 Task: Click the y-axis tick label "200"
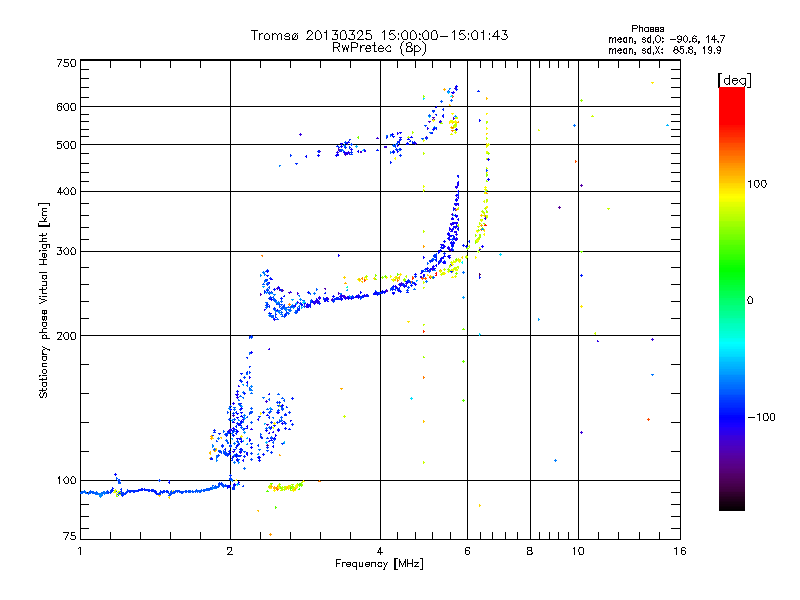point(66,336)
